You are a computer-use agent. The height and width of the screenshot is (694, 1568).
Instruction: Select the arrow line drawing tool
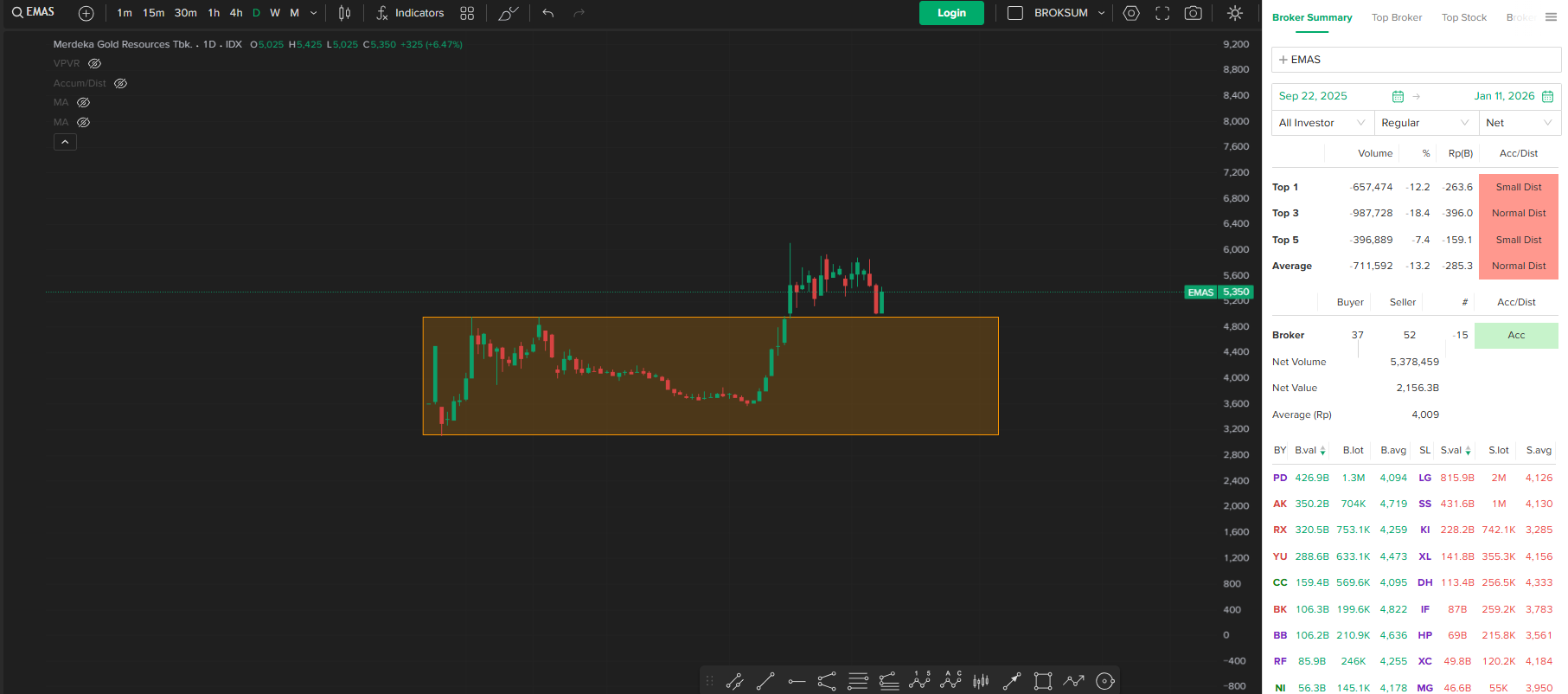tap(1012, 681)
